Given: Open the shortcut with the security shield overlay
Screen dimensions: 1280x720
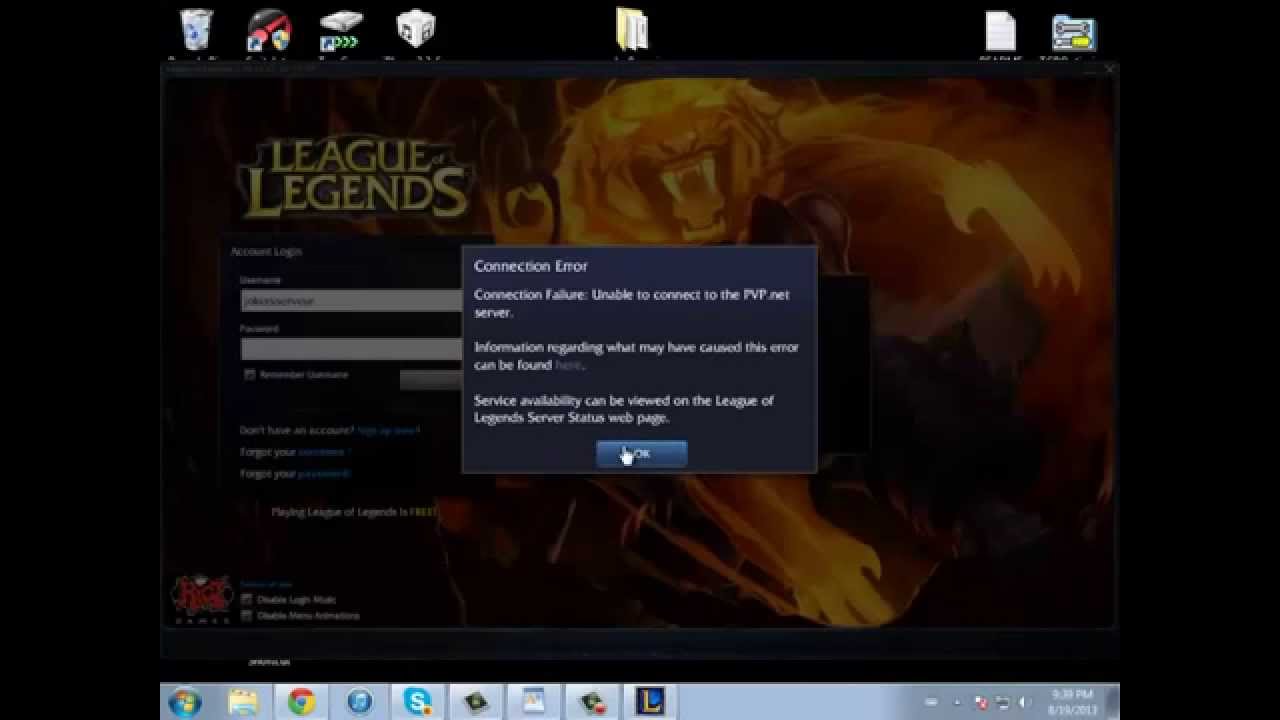Looking at the screenshot, I should (269, 31).
